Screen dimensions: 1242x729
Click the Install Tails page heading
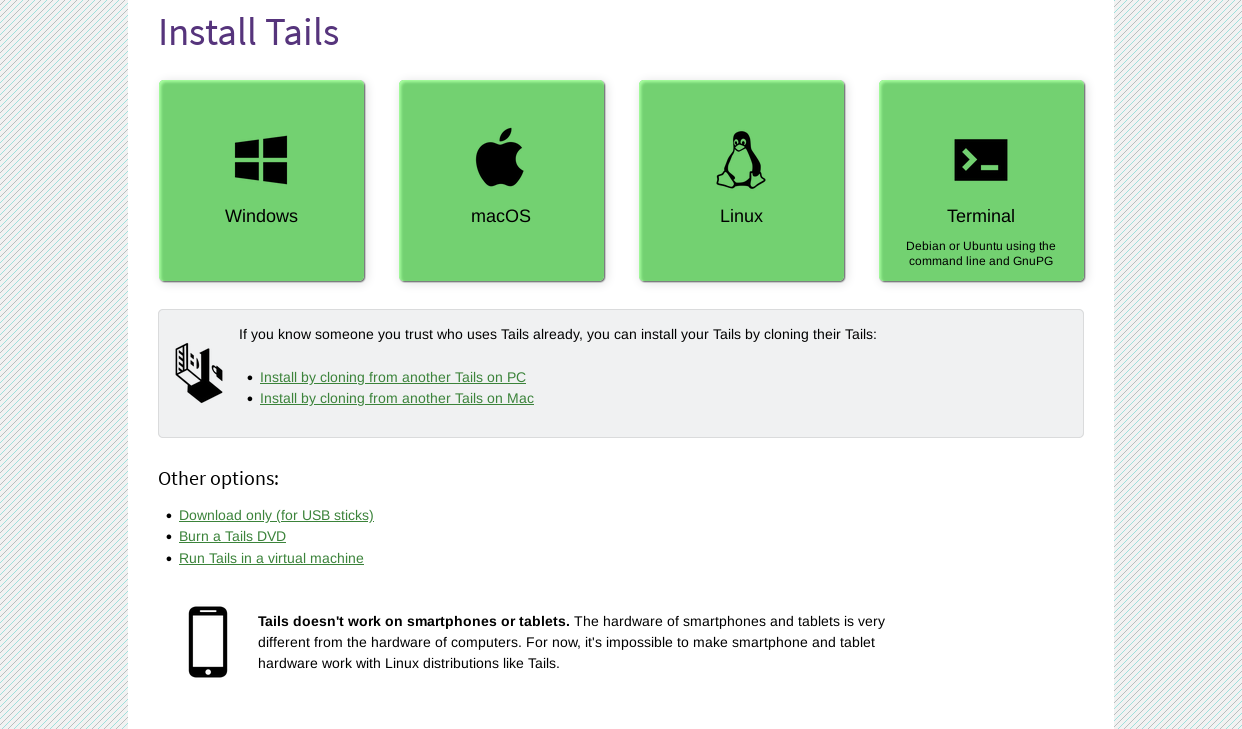[249, 32]
